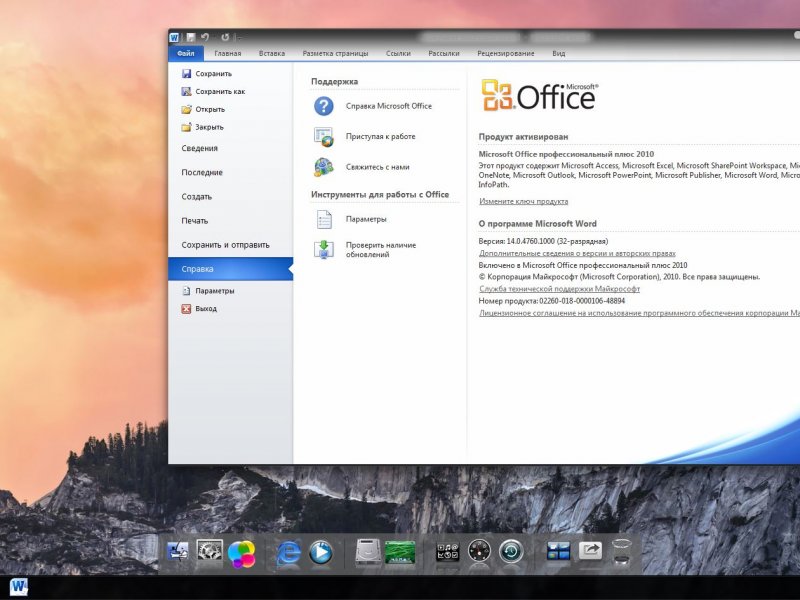
Task: Click the green grass picture dock icon
Action: coord(400,553)
